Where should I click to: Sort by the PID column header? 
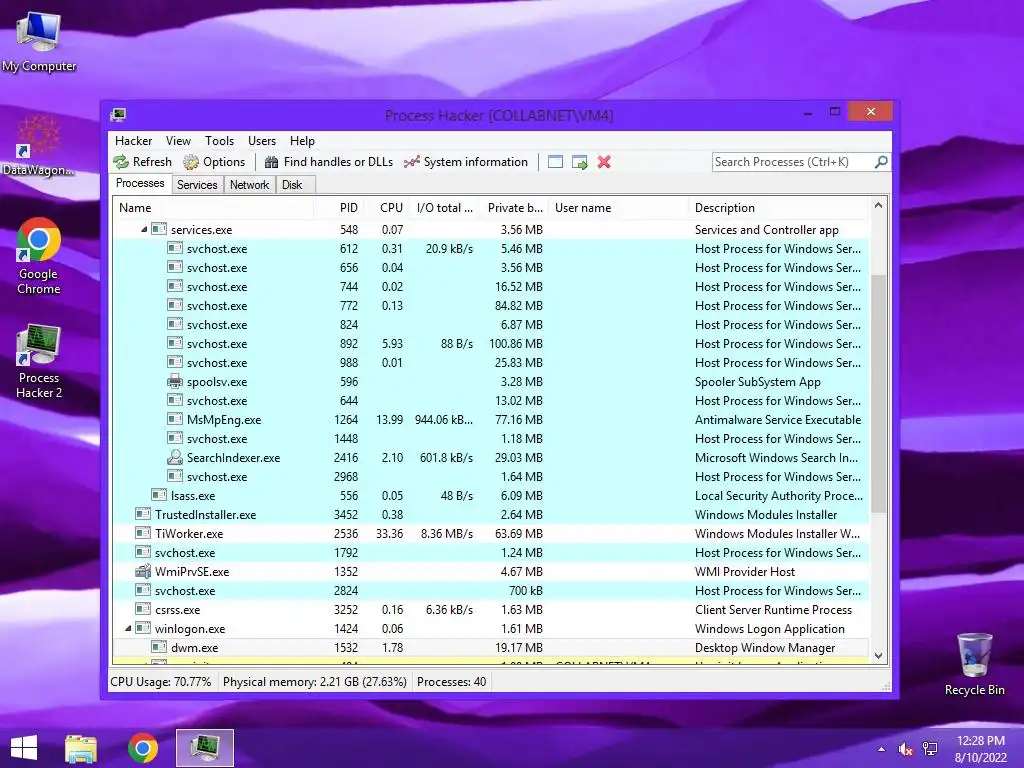339,208
